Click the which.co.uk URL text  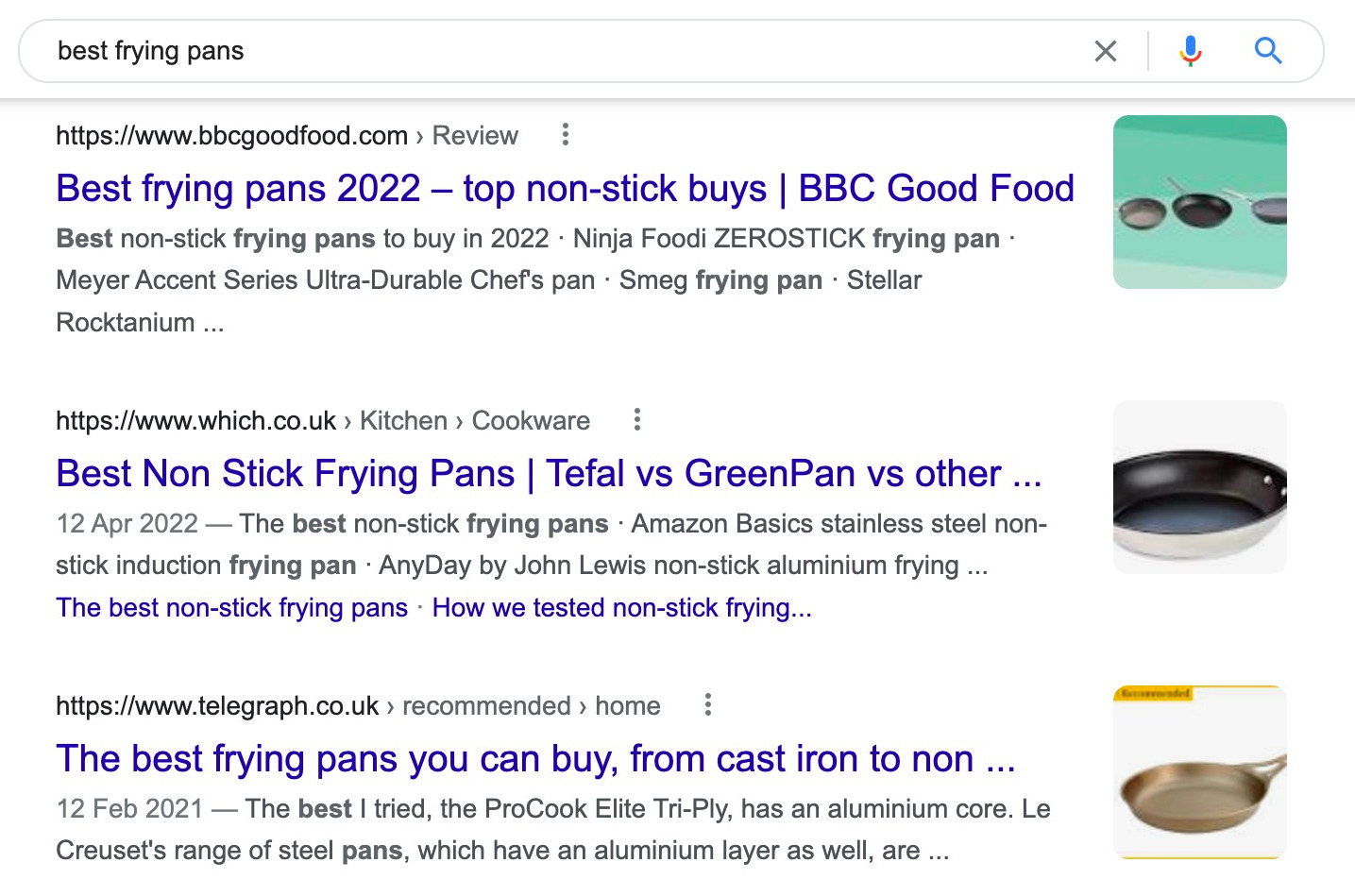195,420
